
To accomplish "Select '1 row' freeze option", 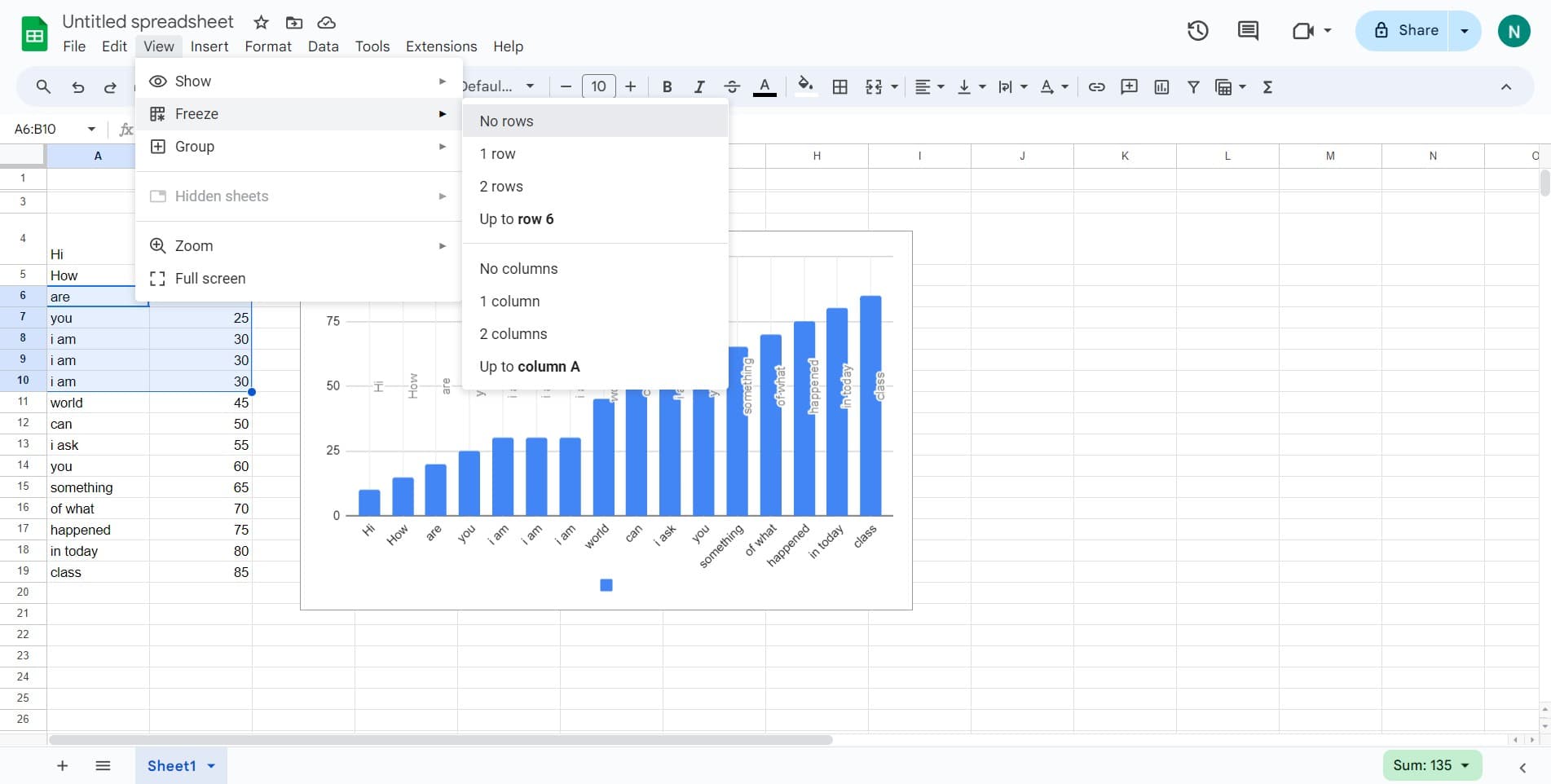I will tap(497, 154).
